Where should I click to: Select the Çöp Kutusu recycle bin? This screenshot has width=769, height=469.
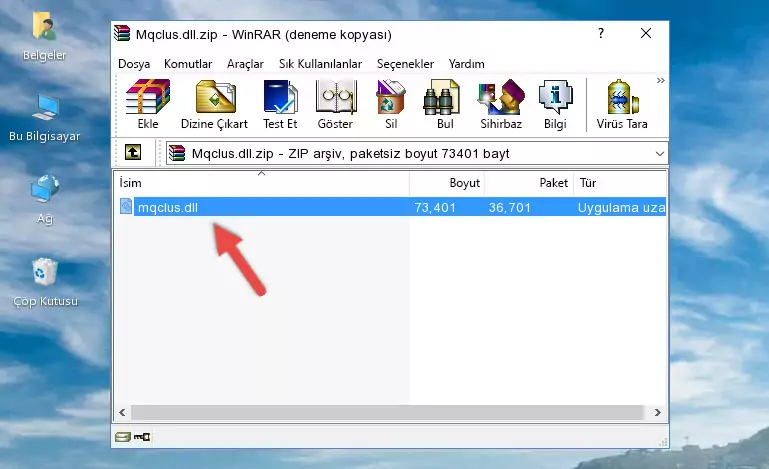[x=45, y=283]
